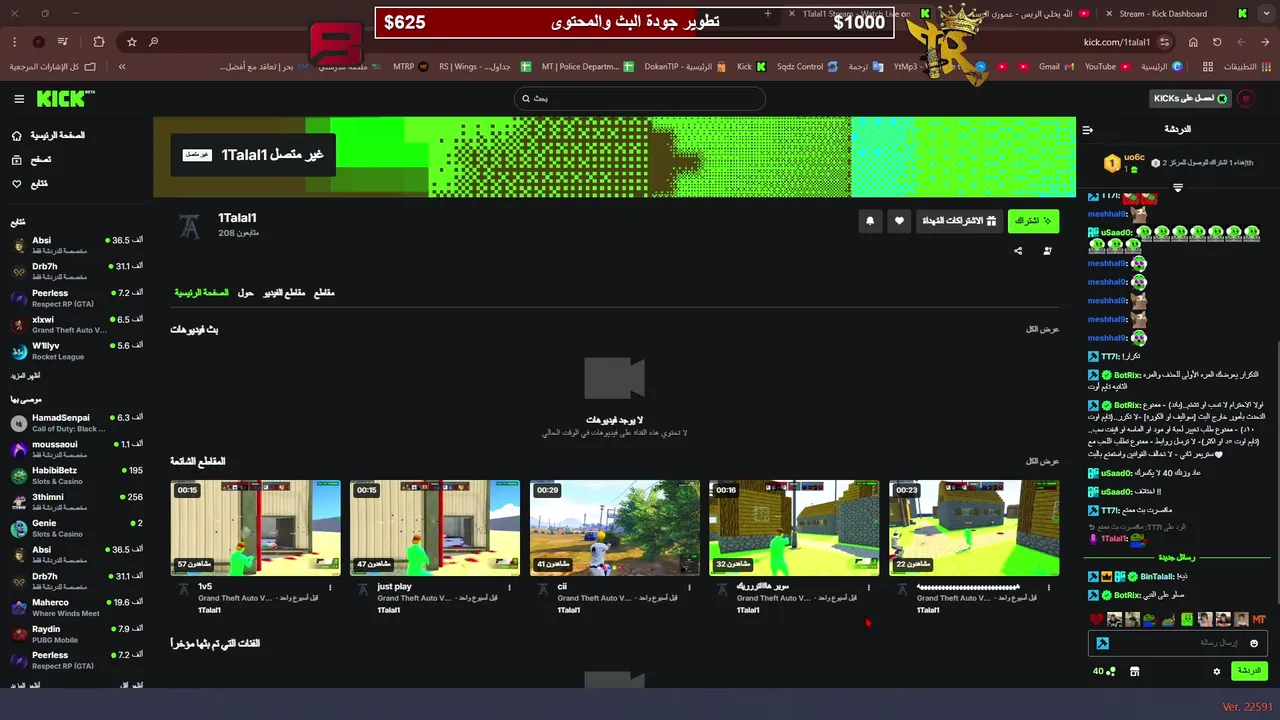Click the new messages indicator in chat
This screenshot has height=720, width=1280.
(x=1178, y=558)
